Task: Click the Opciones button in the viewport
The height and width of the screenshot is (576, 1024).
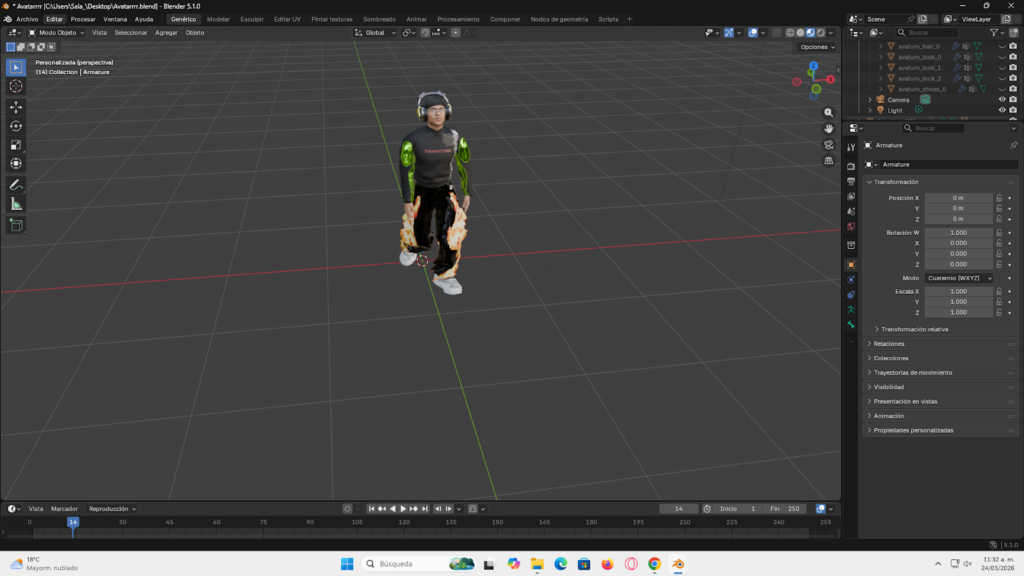Action: tap(814, 46)
